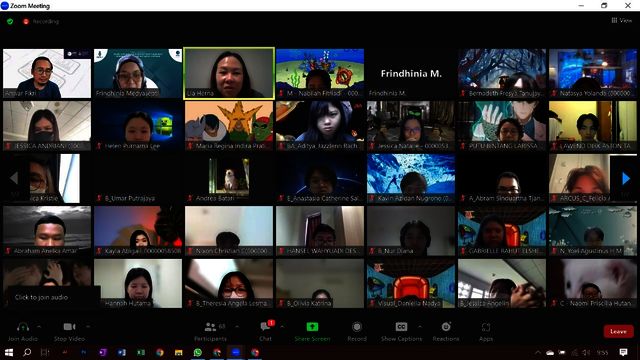The height and width of the screenshot is (360, 640).
Task: Expand video options arrow next to Stop Video
Action: pos(88,327)
